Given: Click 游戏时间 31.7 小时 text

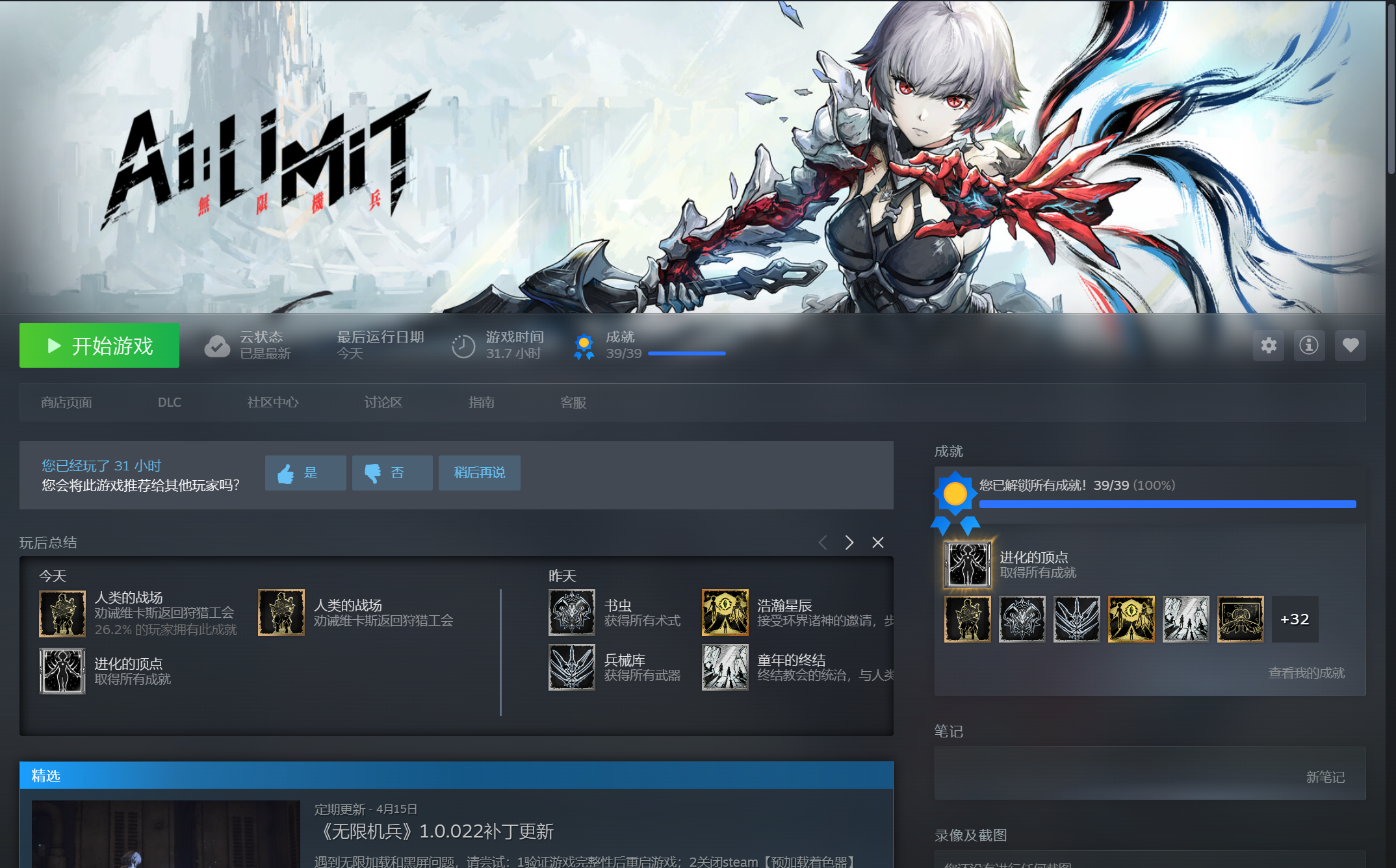Looking at the screenshot, I should click(515, 345).
